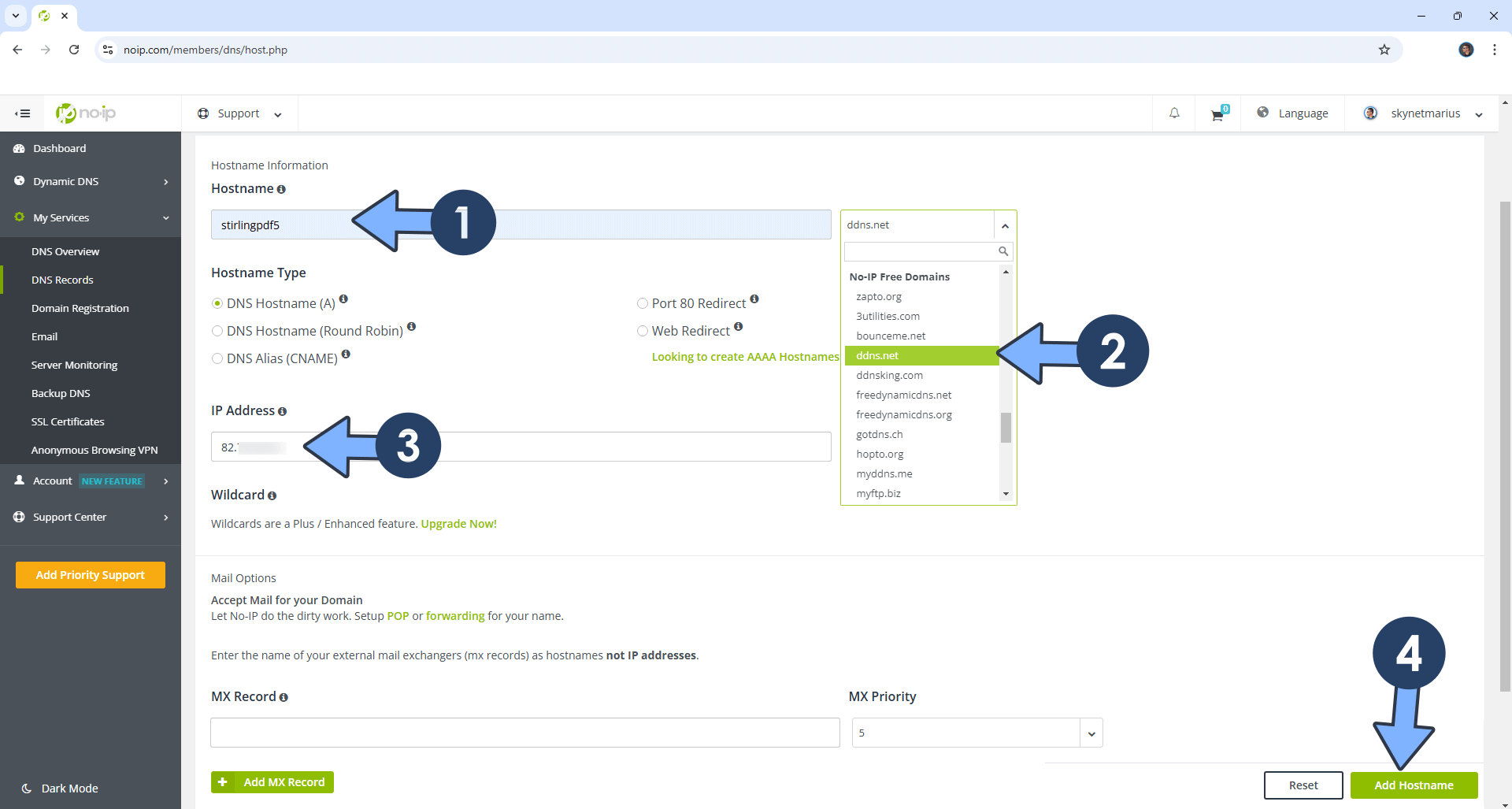The image size is (1512, 809).
Task: Select DNS Alias (CNAME) radio button
Action: coord(217,358)
